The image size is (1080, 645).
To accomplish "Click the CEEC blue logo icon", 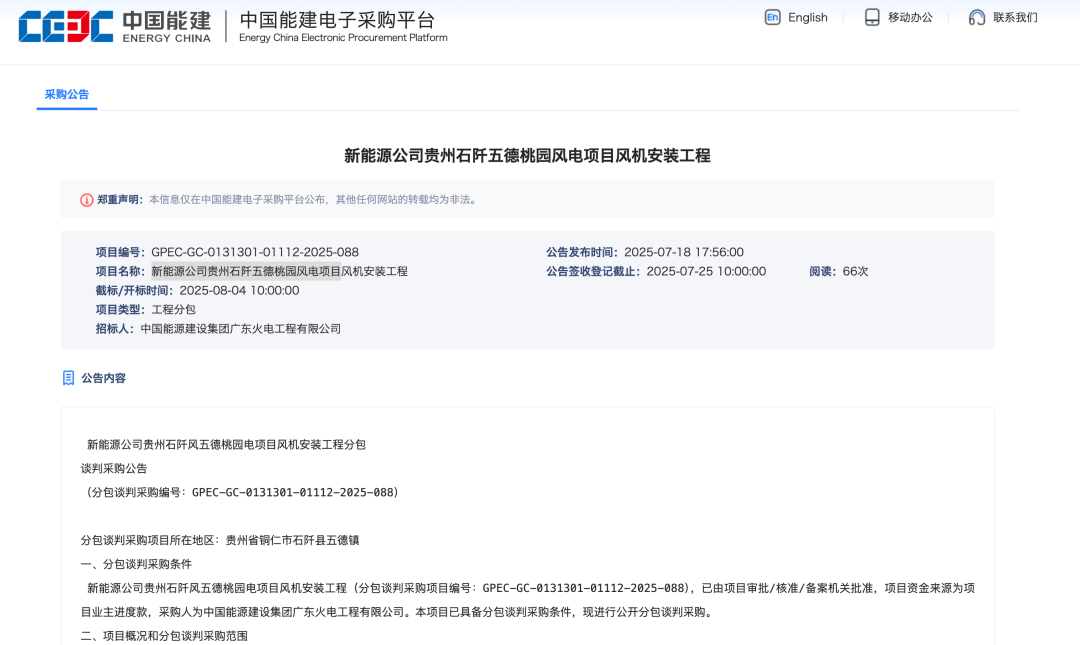I will click(x=65, y=27).
